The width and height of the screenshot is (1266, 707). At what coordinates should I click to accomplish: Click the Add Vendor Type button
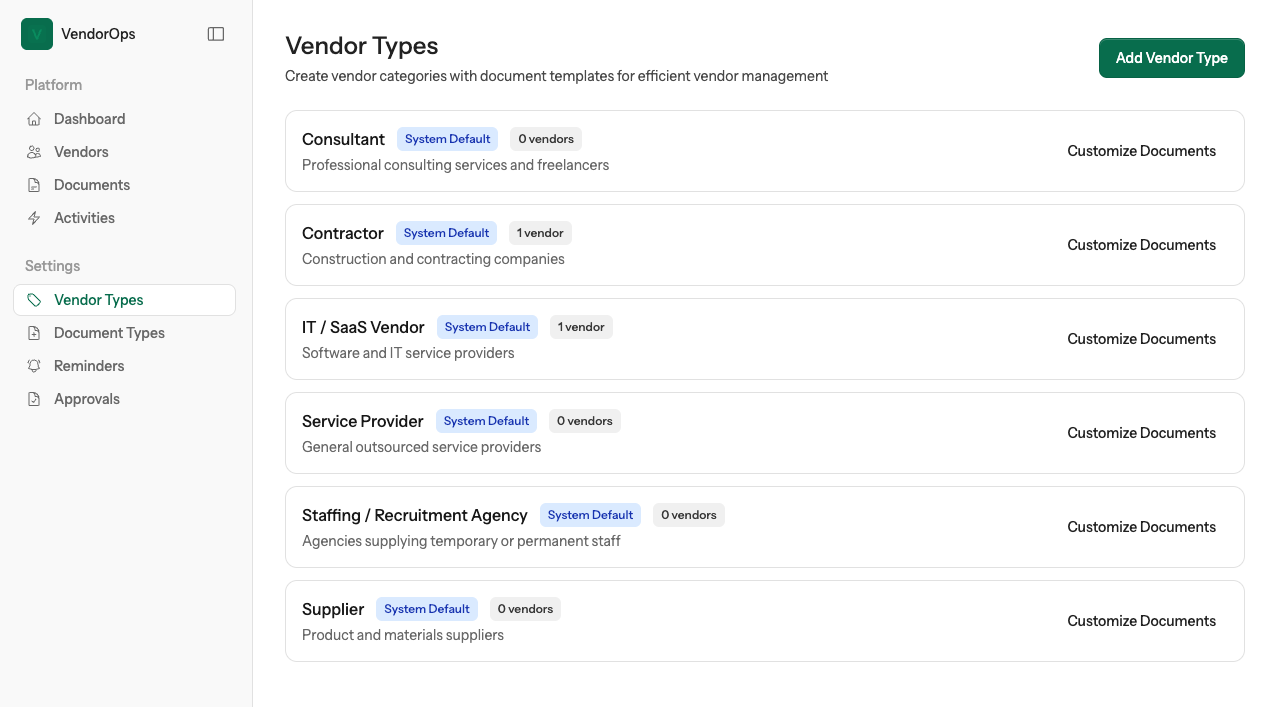(1171, 57)
